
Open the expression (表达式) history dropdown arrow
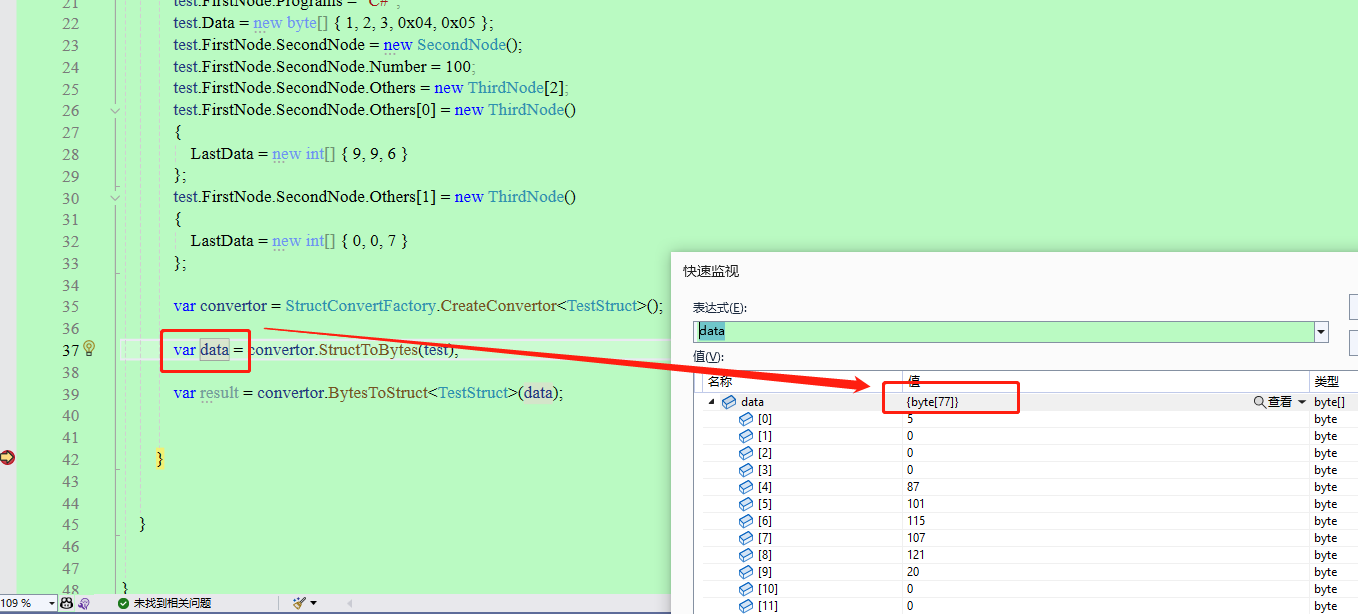(x=1321, y=332)
